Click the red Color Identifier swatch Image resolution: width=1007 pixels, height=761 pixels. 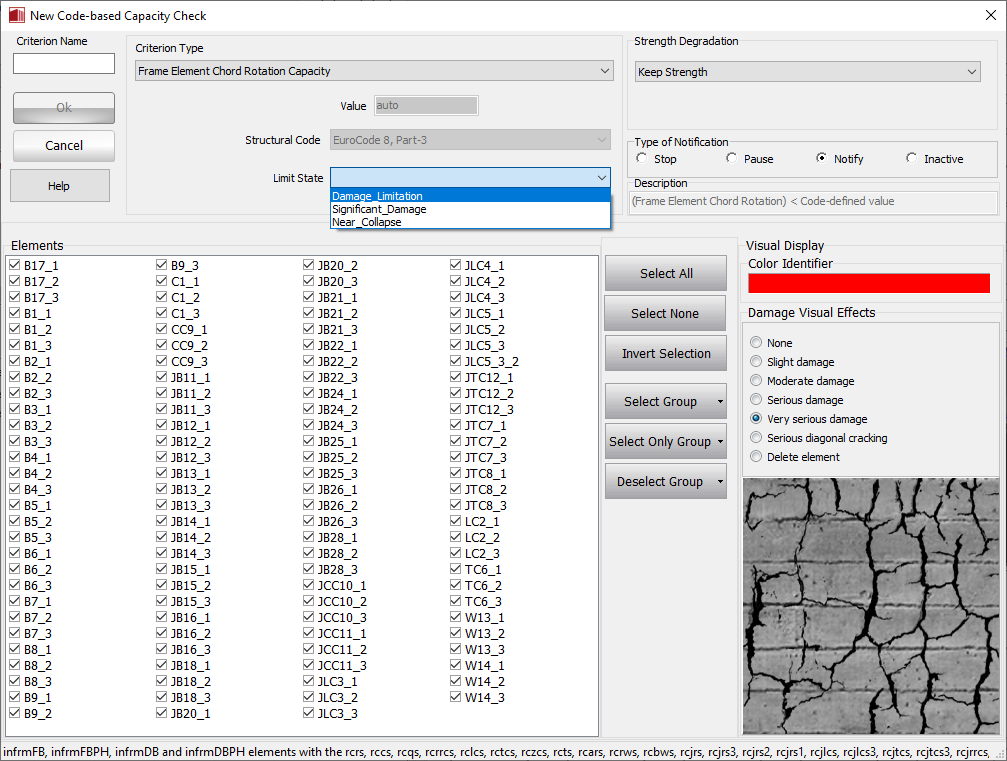[x=868, y=283]
